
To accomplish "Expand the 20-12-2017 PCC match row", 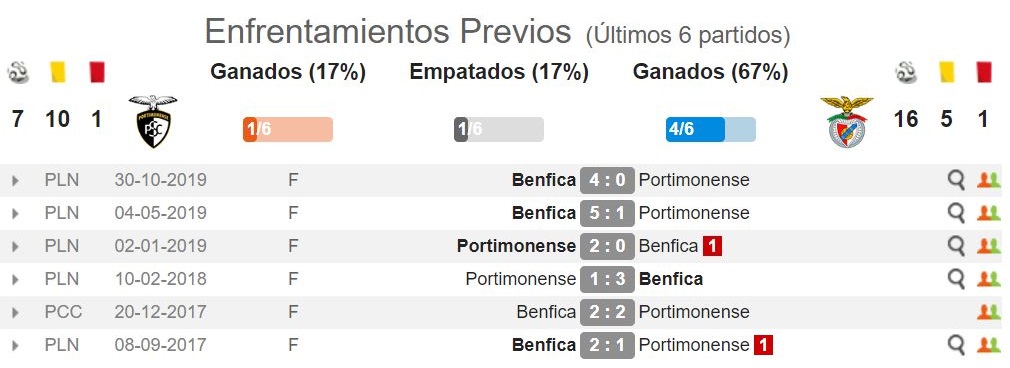I will click(15, 313).
